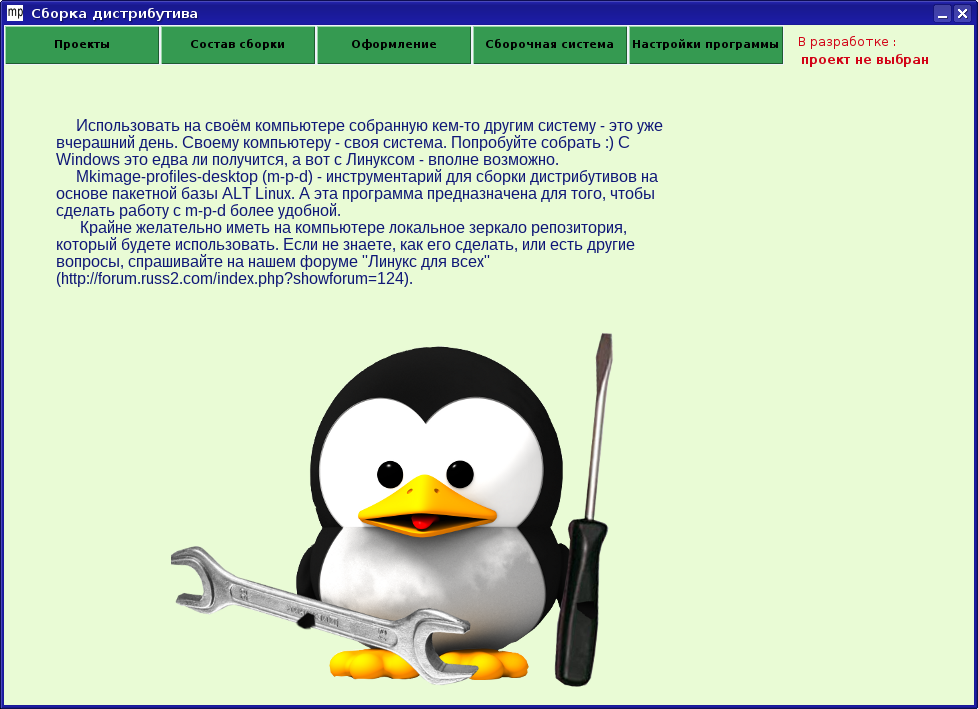This screenshot has width=978, height=709.
Task: Click the first intro sentence 'Использовать на своём компьютере'
Action: tap(200, 126)
